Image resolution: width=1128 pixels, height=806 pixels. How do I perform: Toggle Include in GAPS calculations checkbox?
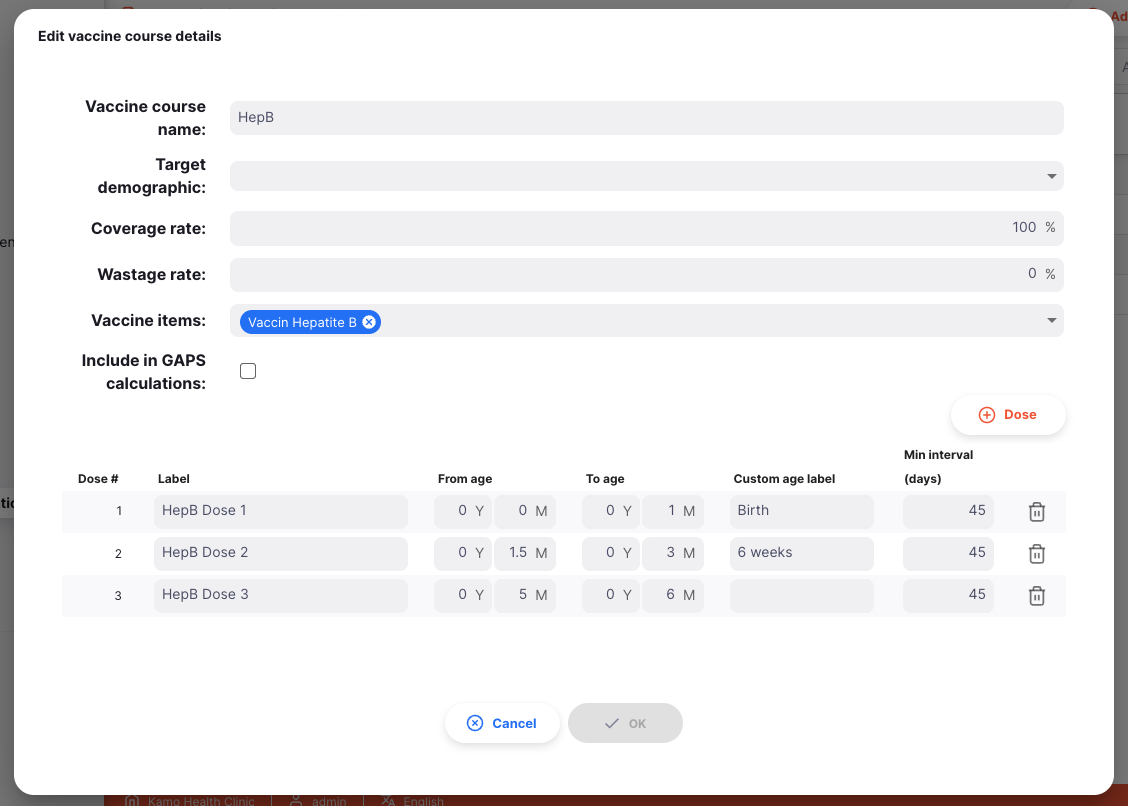pos(247,371)
